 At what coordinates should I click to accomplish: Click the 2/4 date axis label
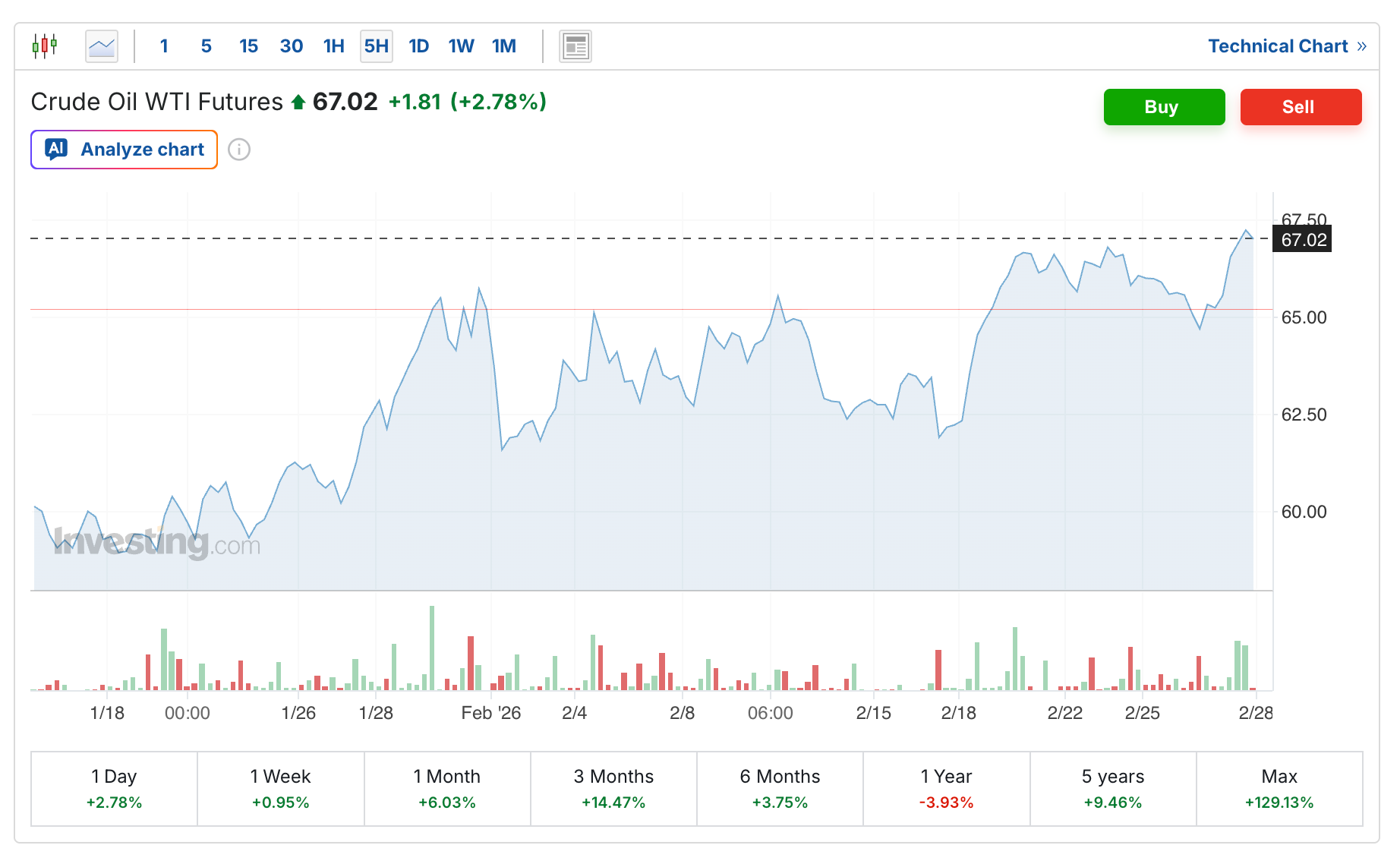tap(575, 713)
